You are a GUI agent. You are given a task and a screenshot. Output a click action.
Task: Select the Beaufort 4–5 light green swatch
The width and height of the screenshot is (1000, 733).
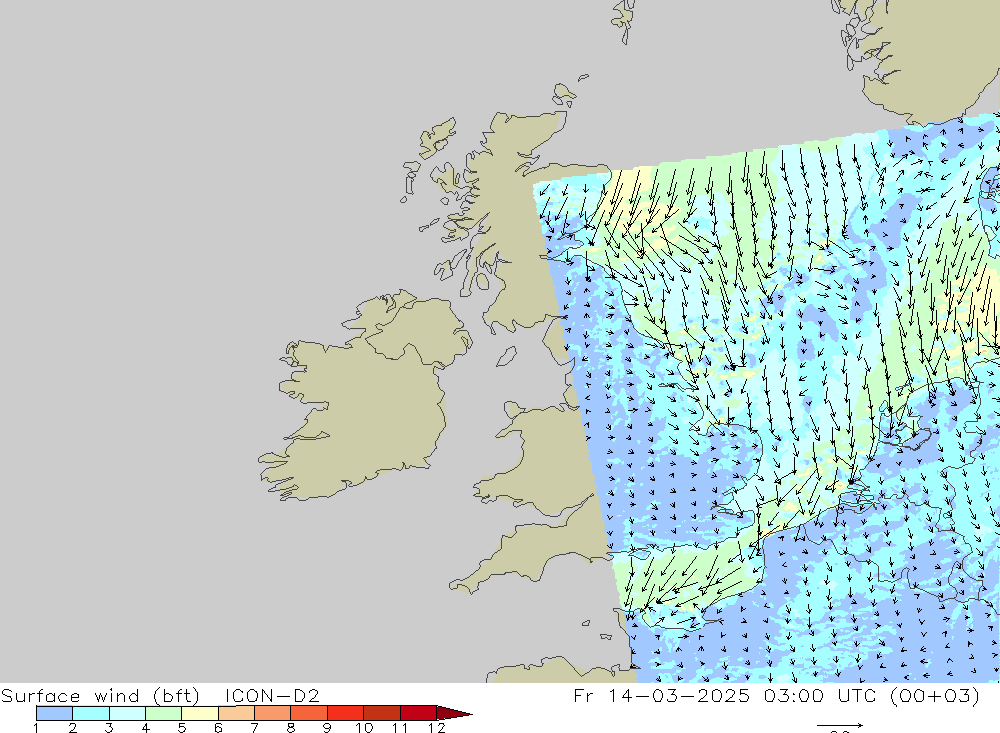pos(163,713)
